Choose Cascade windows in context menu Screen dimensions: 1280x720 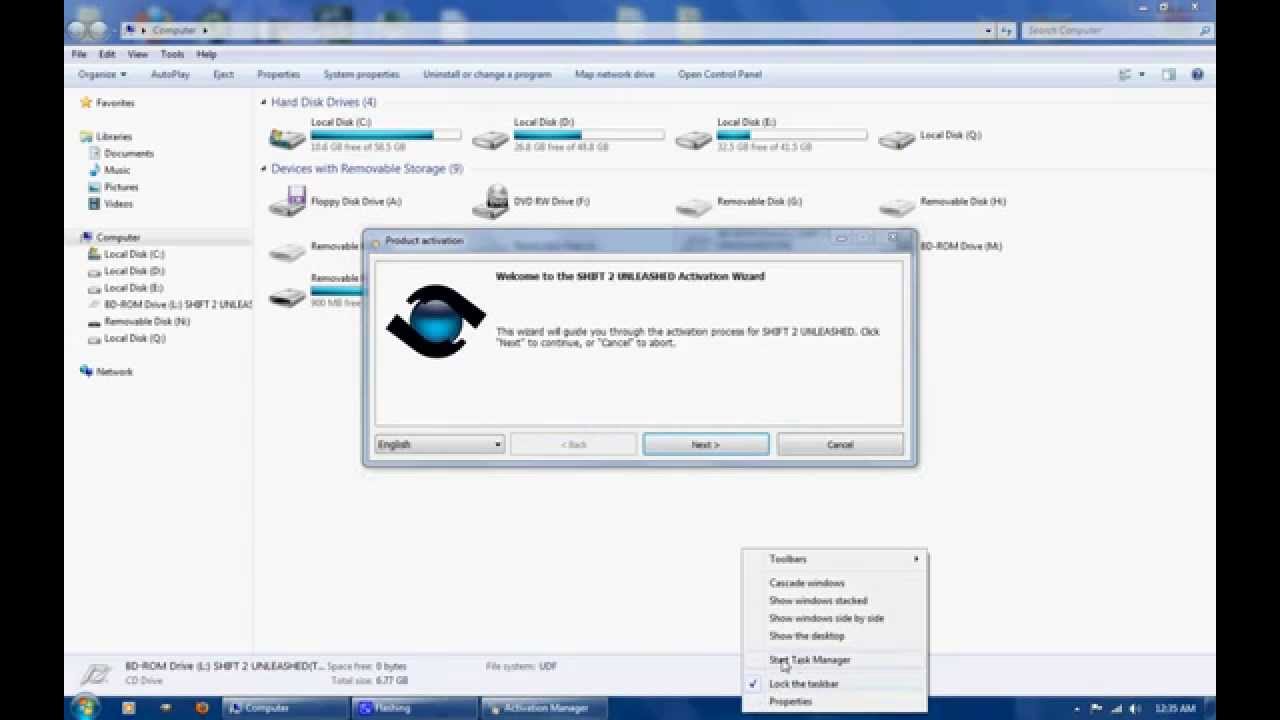click(x=806, y=583)
